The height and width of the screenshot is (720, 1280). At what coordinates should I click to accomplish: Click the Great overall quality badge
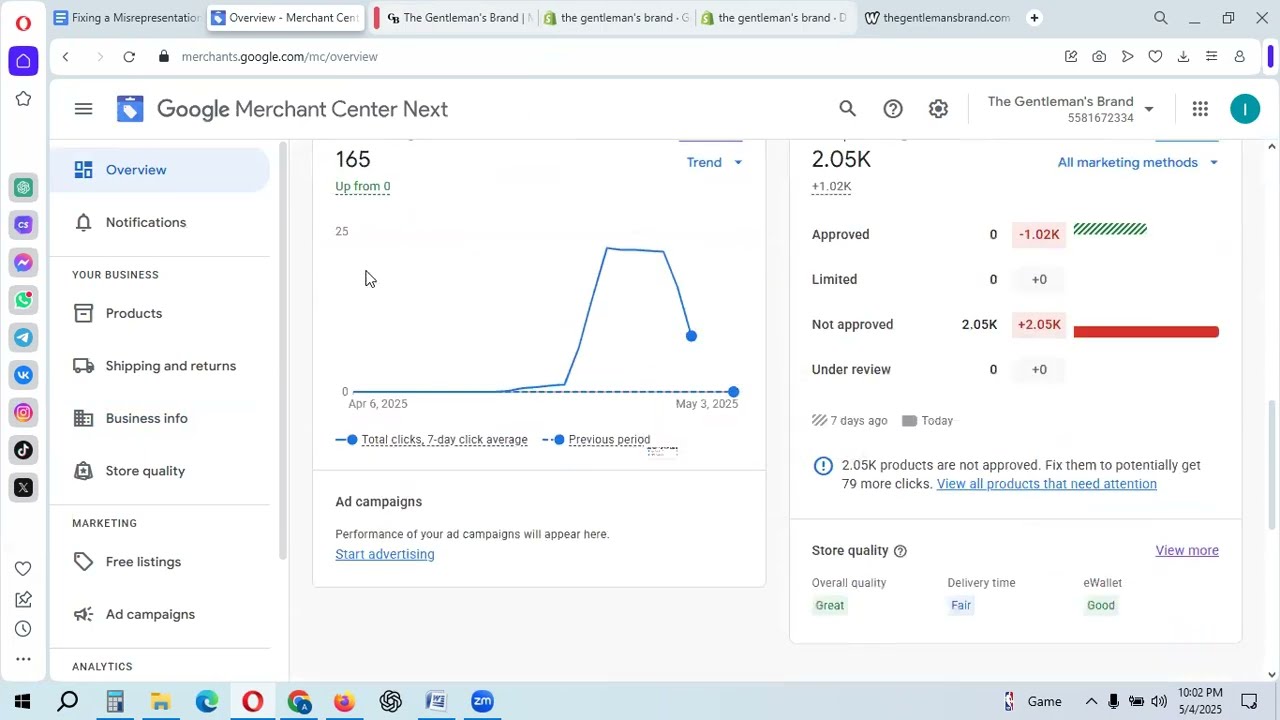coord(829,605)
